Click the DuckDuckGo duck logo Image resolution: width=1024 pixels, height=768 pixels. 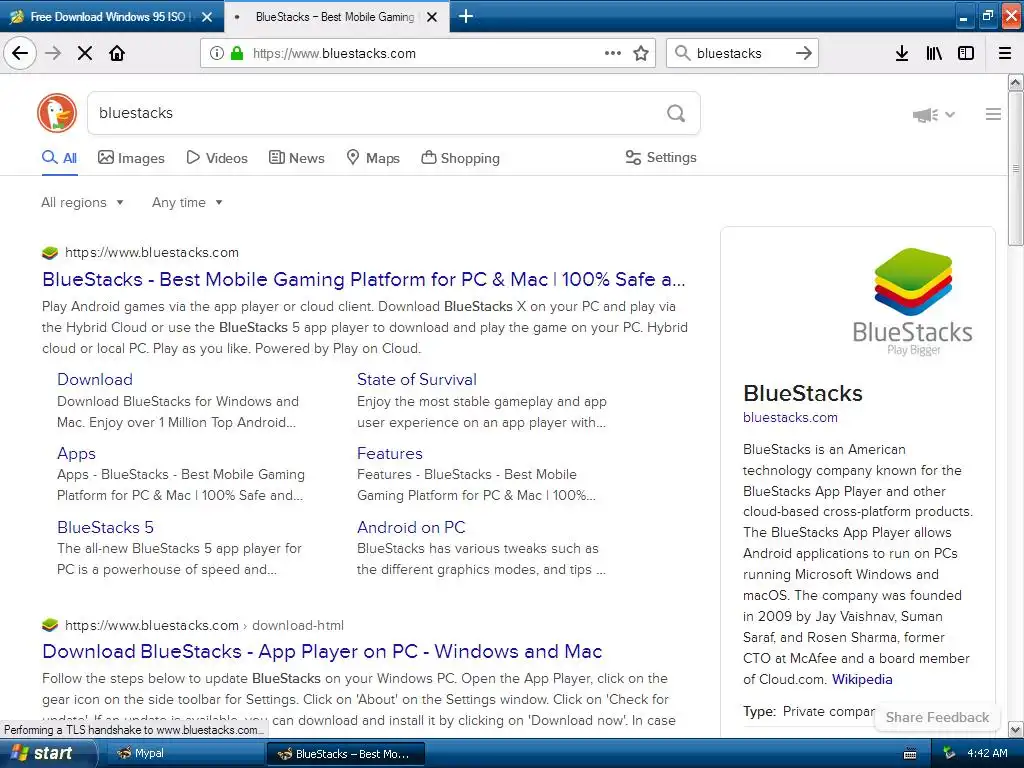[57, 113]
